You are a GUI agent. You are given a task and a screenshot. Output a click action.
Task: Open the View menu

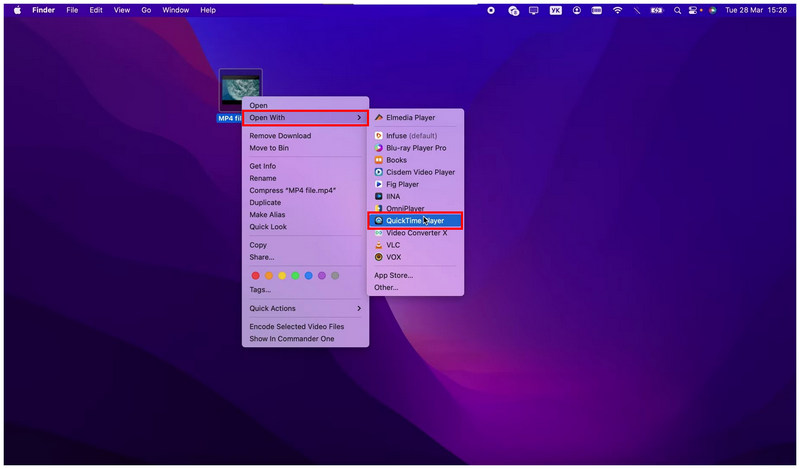point(121,10)
